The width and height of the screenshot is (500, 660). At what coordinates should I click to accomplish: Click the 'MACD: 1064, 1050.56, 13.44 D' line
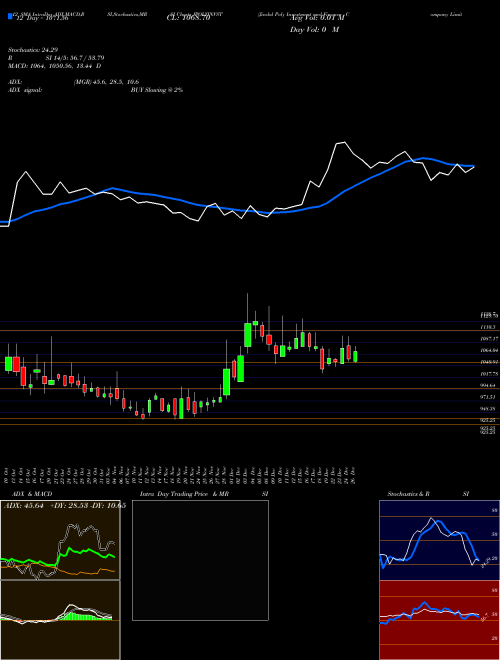click(x=54, y=66)
